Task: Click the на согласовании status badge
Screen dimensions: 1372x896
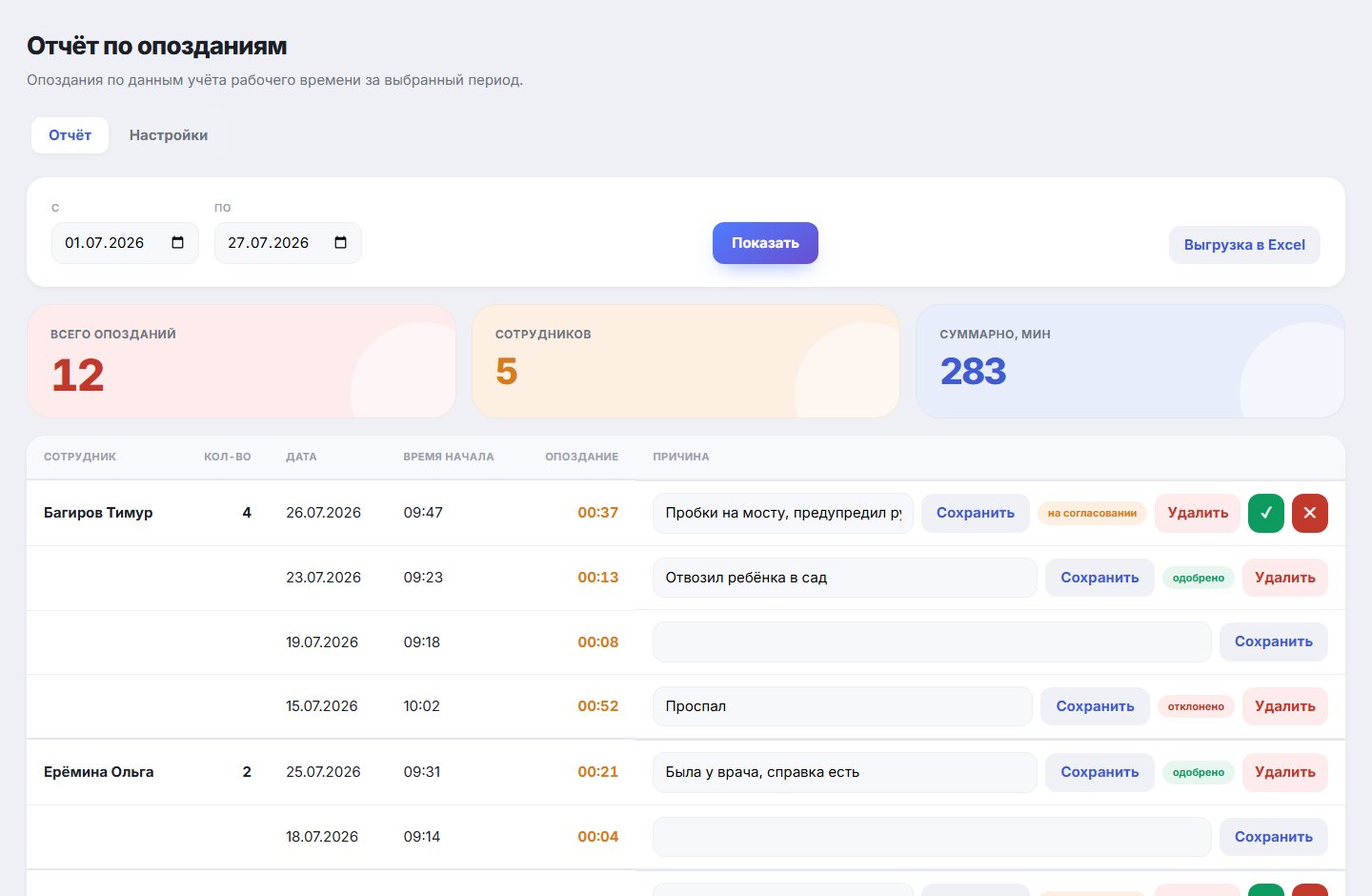Action: coord(1092,513)
